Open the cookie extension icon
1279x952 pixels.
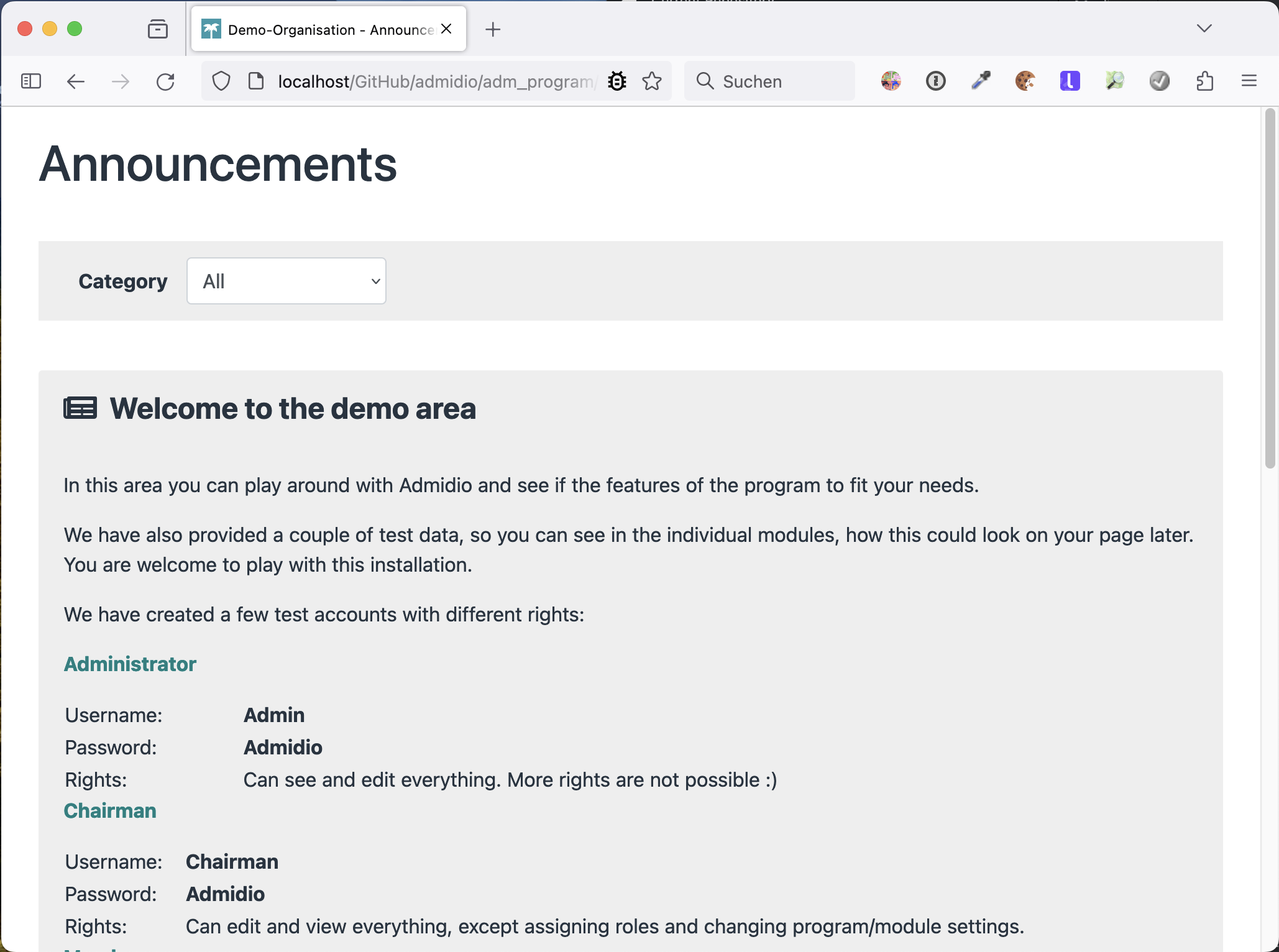1025,81
